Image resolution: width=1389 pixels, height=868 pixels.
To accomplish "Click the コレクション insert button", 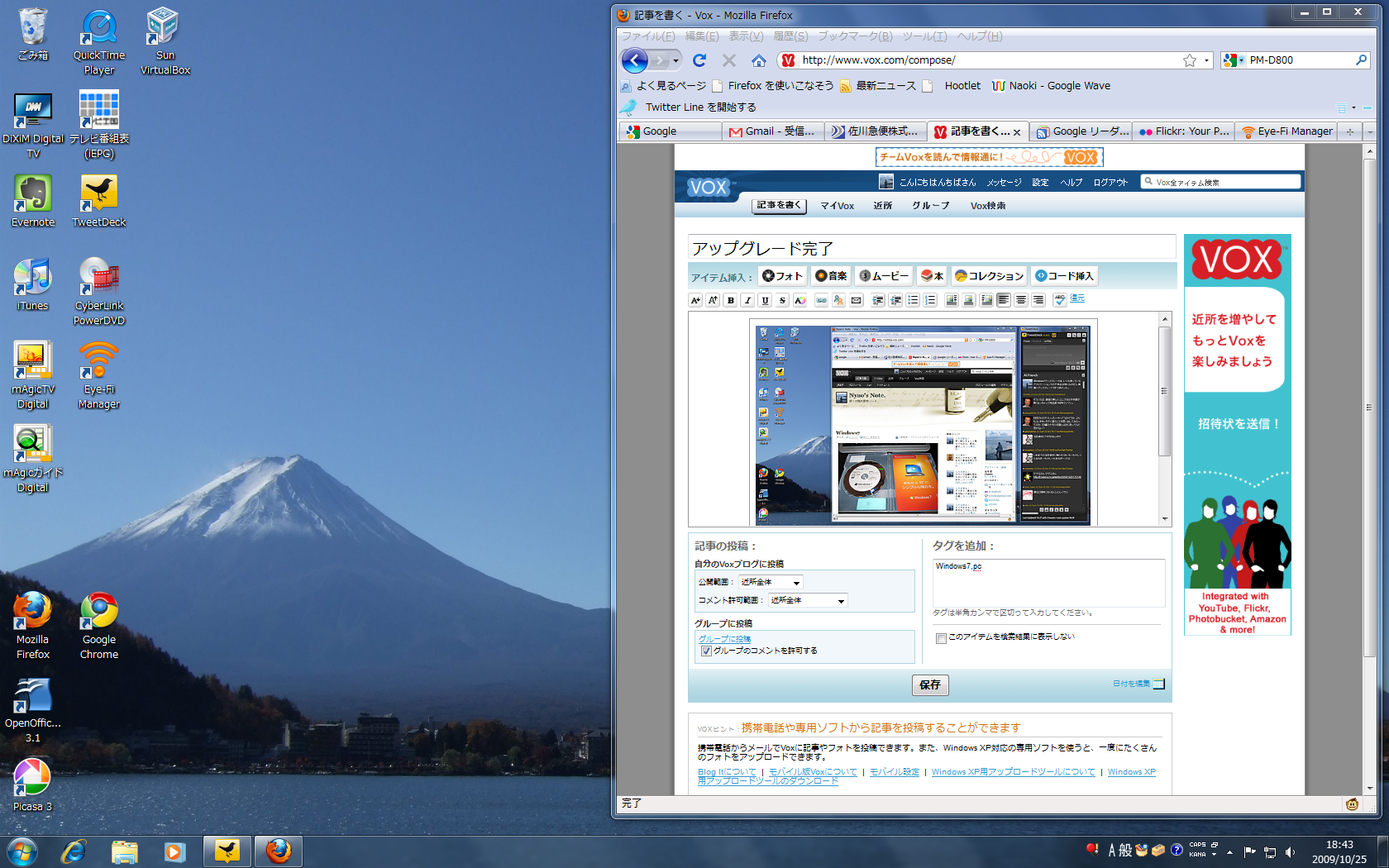I will (x=989, y=276).
